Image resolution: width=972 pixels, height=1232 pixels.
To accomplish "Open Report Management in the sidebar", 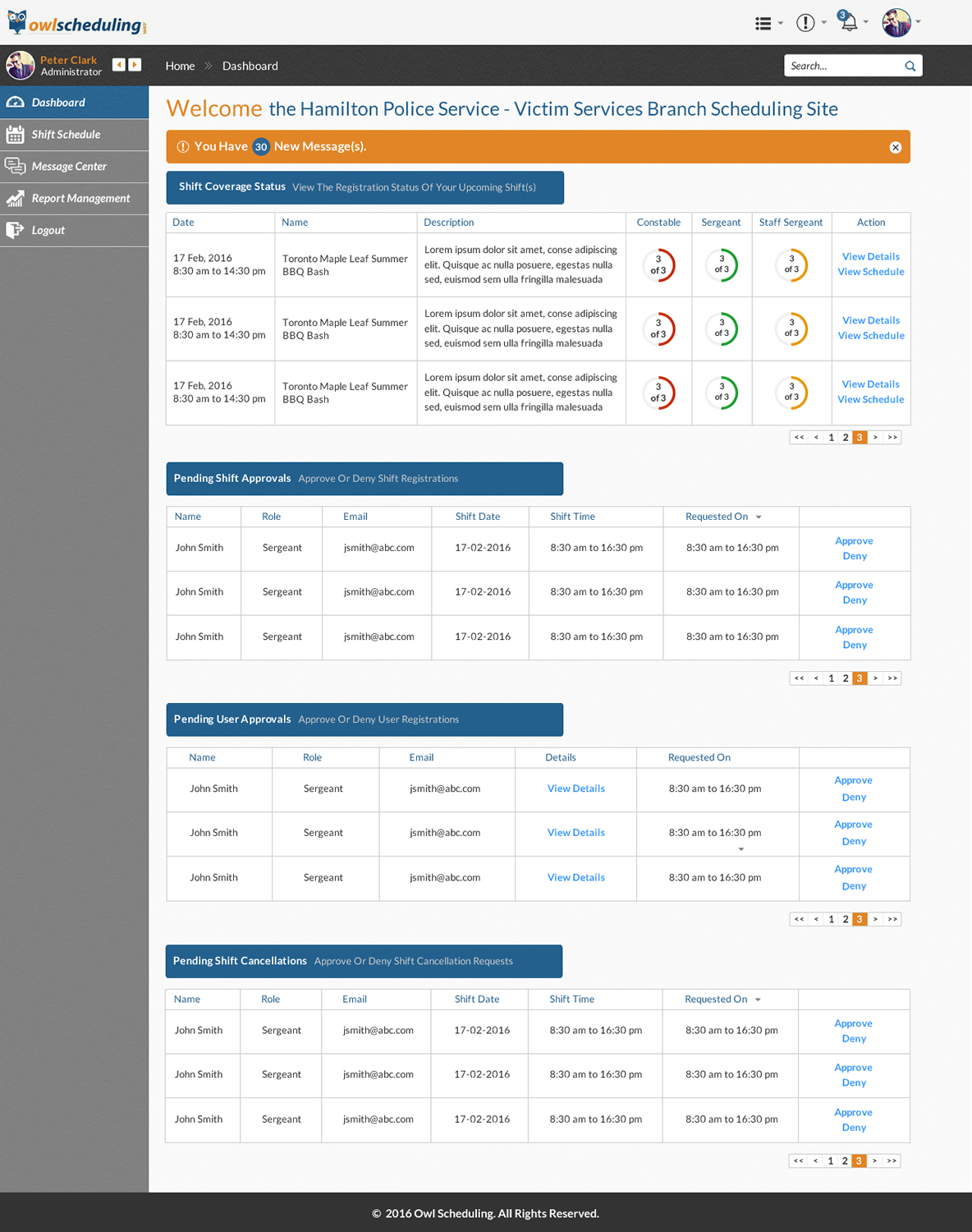I will (74, 199).
